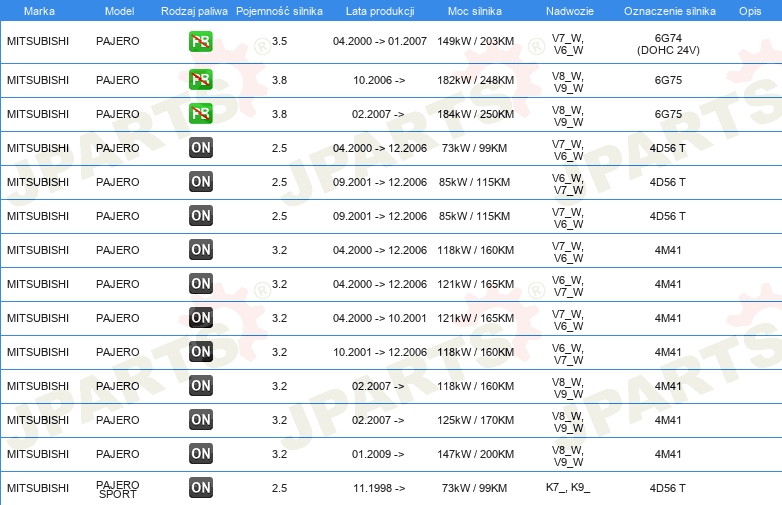
Task: Select the production date 10.2006 ->
Action: coord(379,80)
